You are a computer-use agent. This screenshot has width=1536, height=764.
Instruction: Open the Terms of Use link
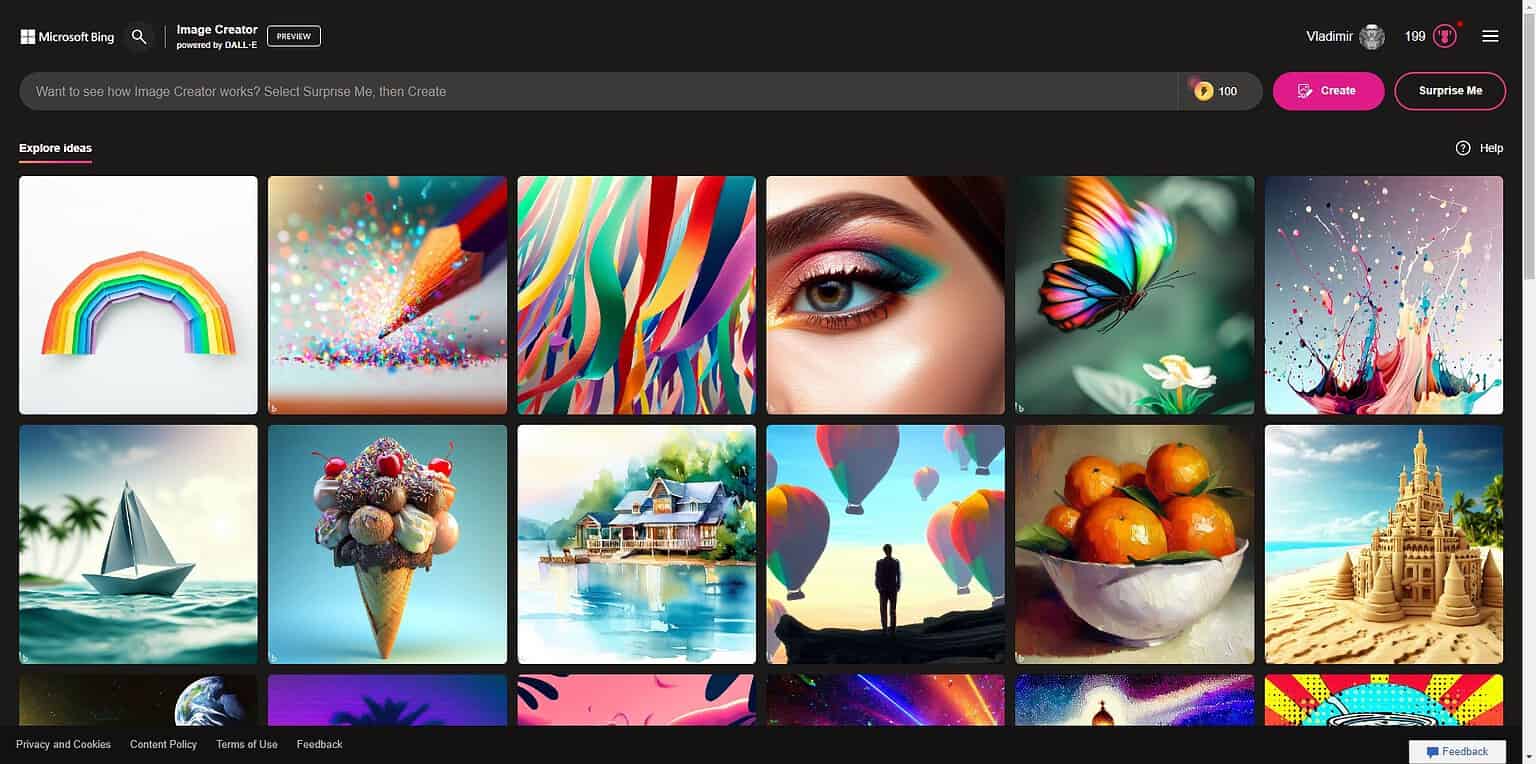point(246,744)
